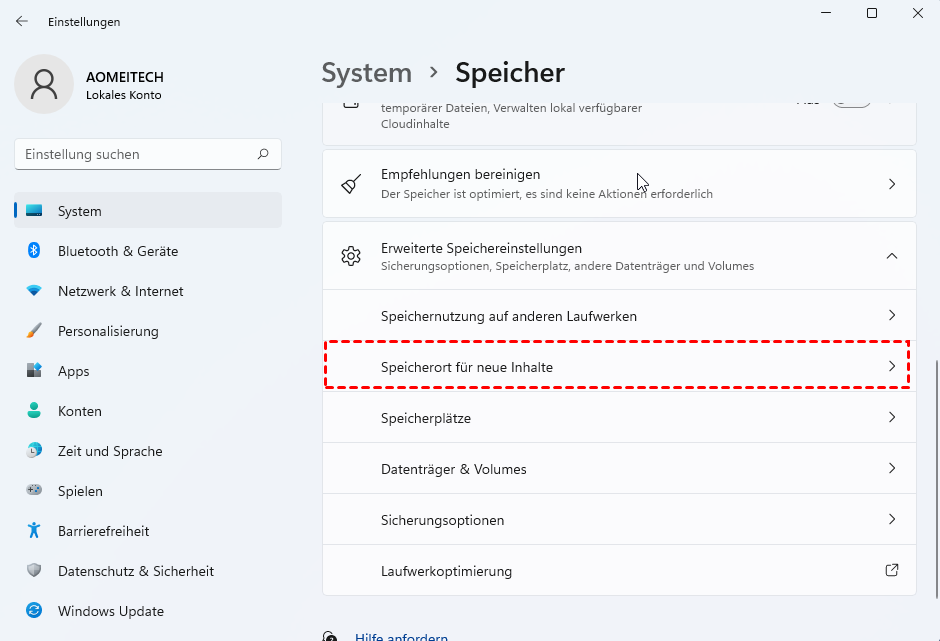
Task: Click the Netzwerk & Internet wifi icon
Action: click(x=34, y=291)
